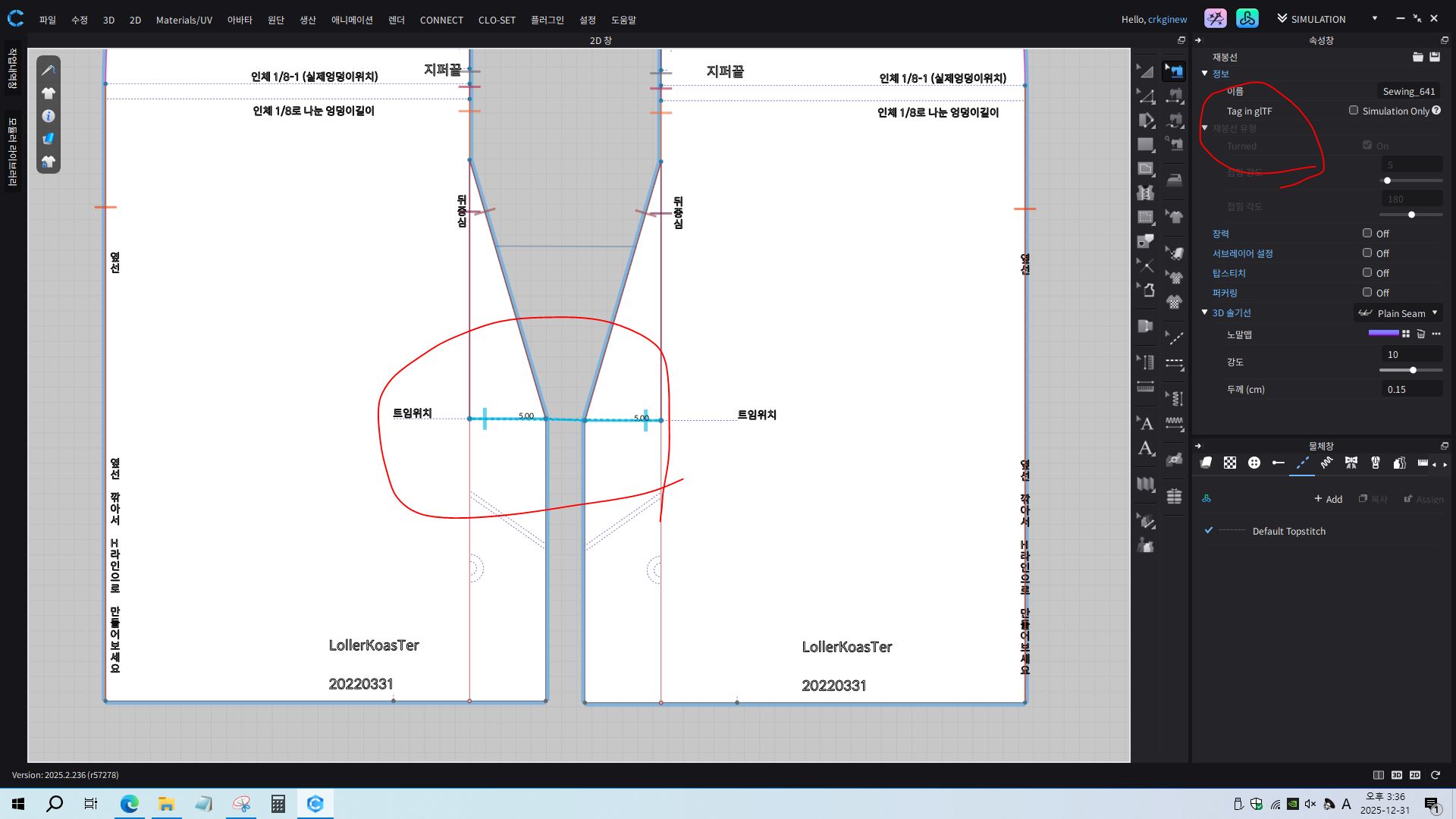The image size is (1456, 819).
Task: Open the Button tab in Object Browser
Action: pyautogui.click(x=1254, y=463)
